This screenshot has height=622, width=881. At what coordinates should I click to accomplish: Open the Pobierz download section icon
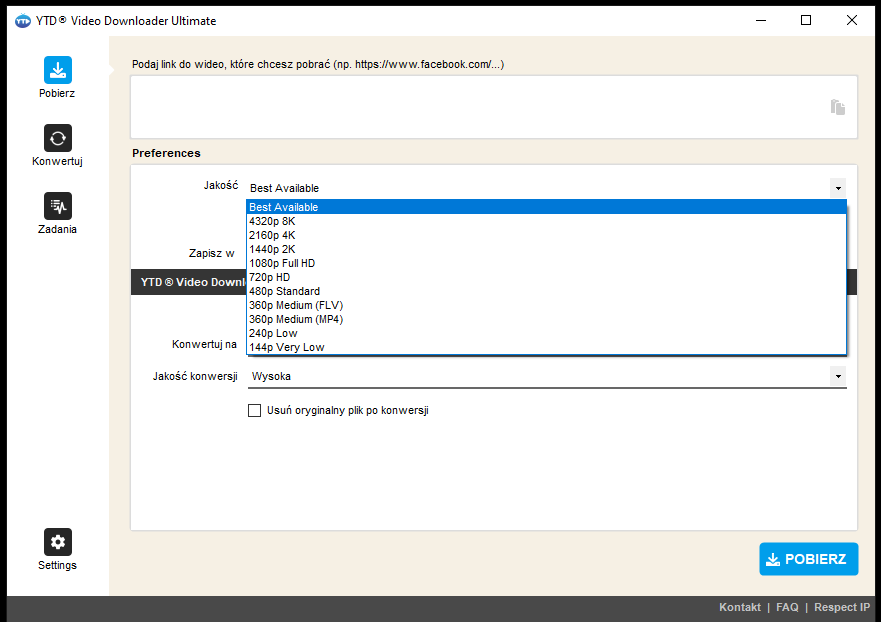(x=57, y=70)
